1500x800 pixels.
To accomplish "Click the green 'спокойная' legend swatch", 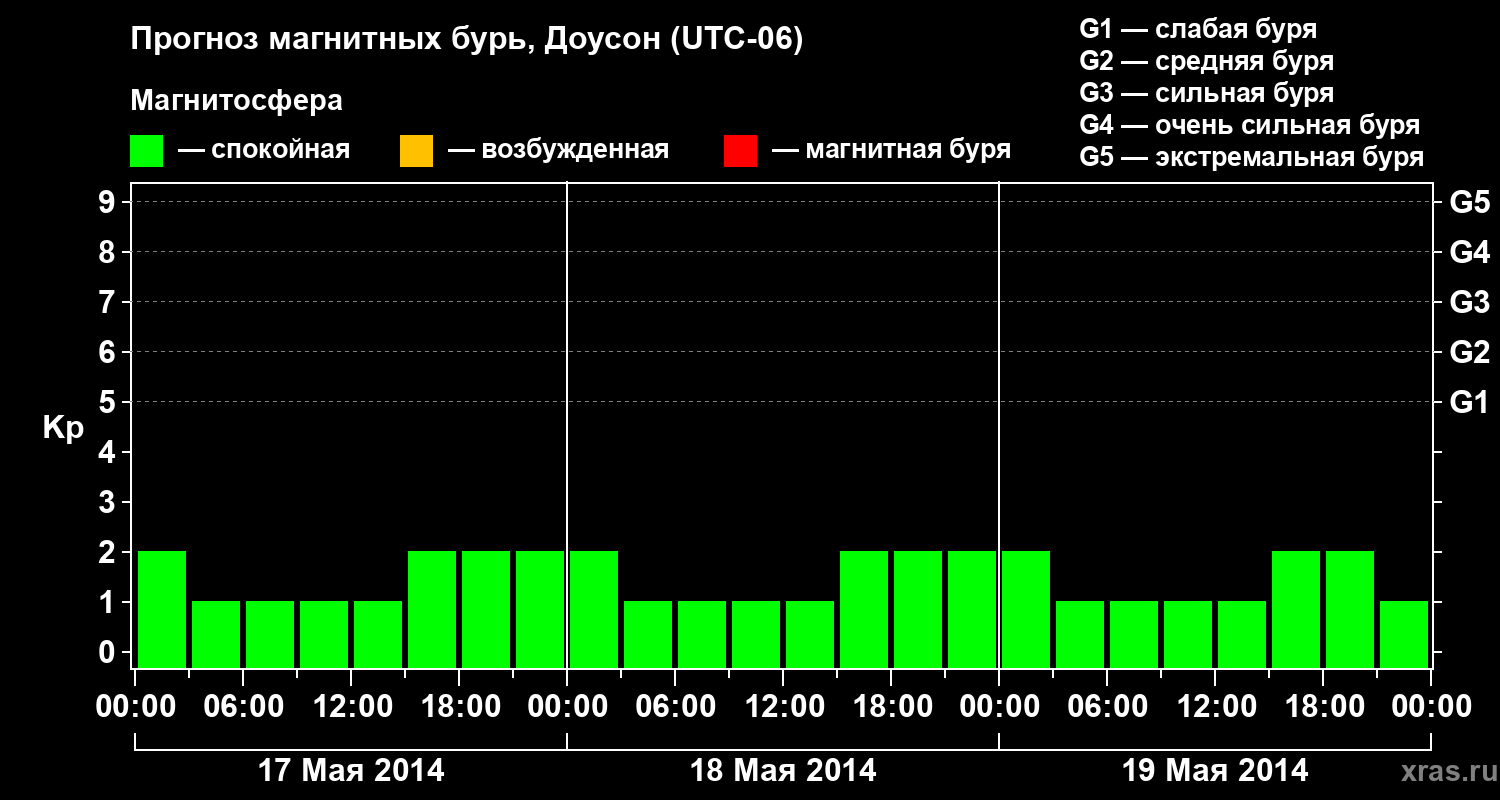I will (147, 151).
